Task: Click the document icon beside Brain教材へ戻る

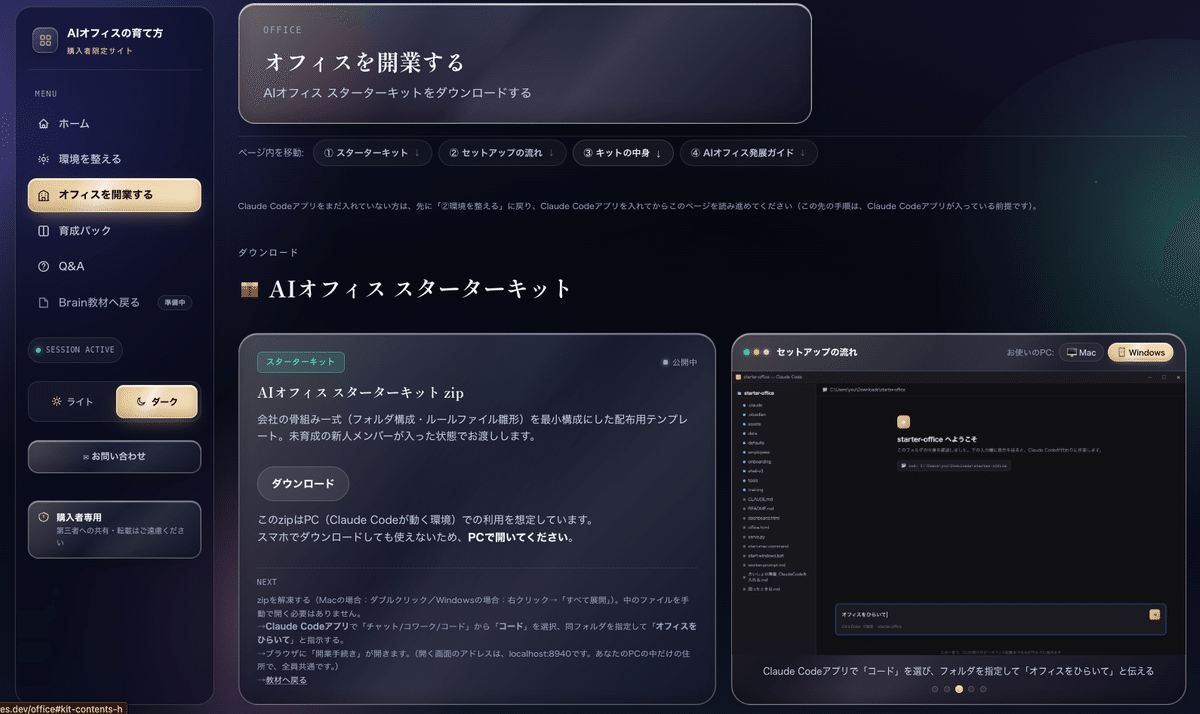Action: click(43, 302)
